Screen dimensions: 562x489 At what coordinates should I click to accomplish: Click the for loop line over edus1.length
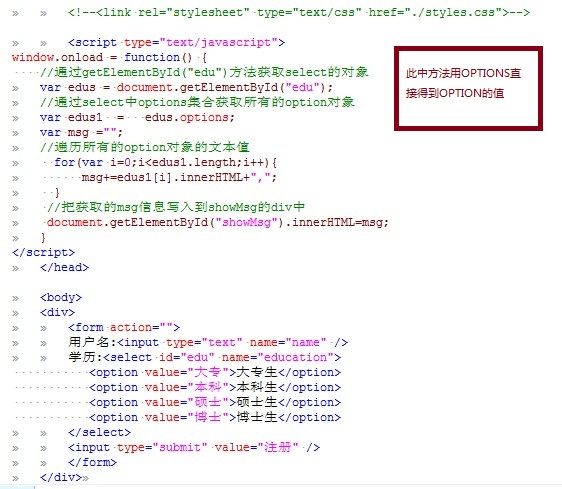click(x=165, y=163)
